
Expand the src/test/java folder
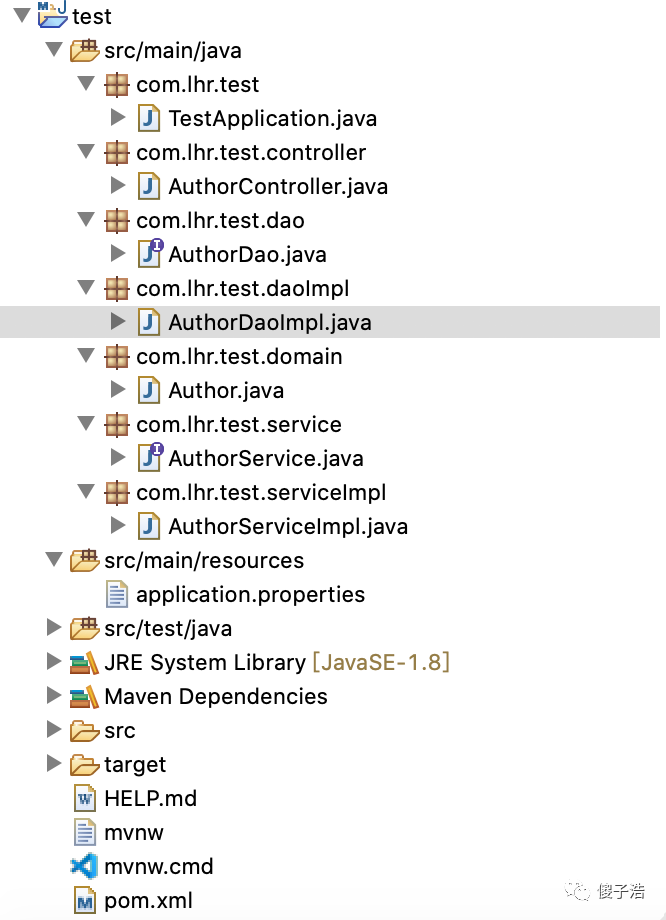pyautogui.click(x=54, y=627)
